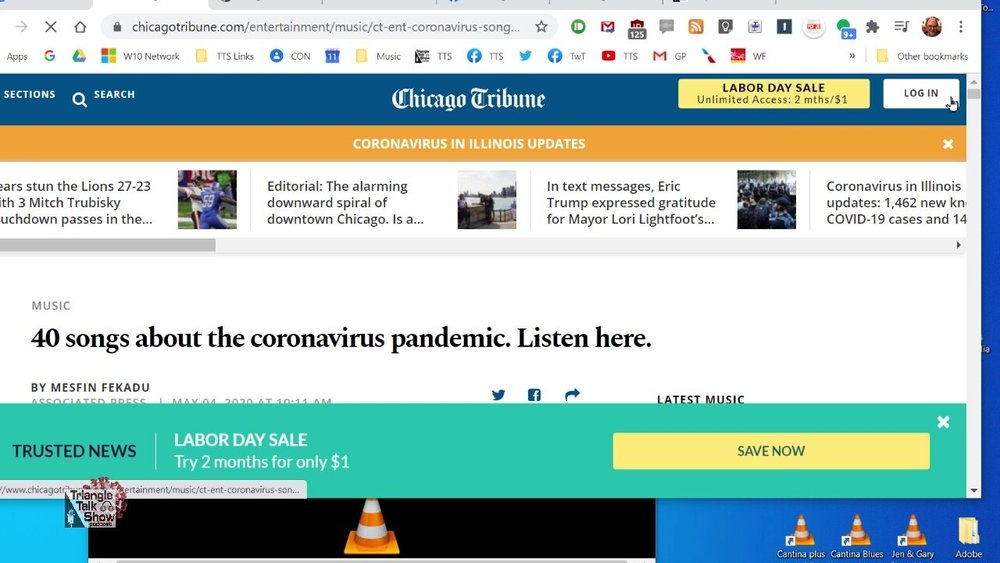Open the Cantina Blues desktop shortcut
The image size is (1000, 563).
(857, 537)
